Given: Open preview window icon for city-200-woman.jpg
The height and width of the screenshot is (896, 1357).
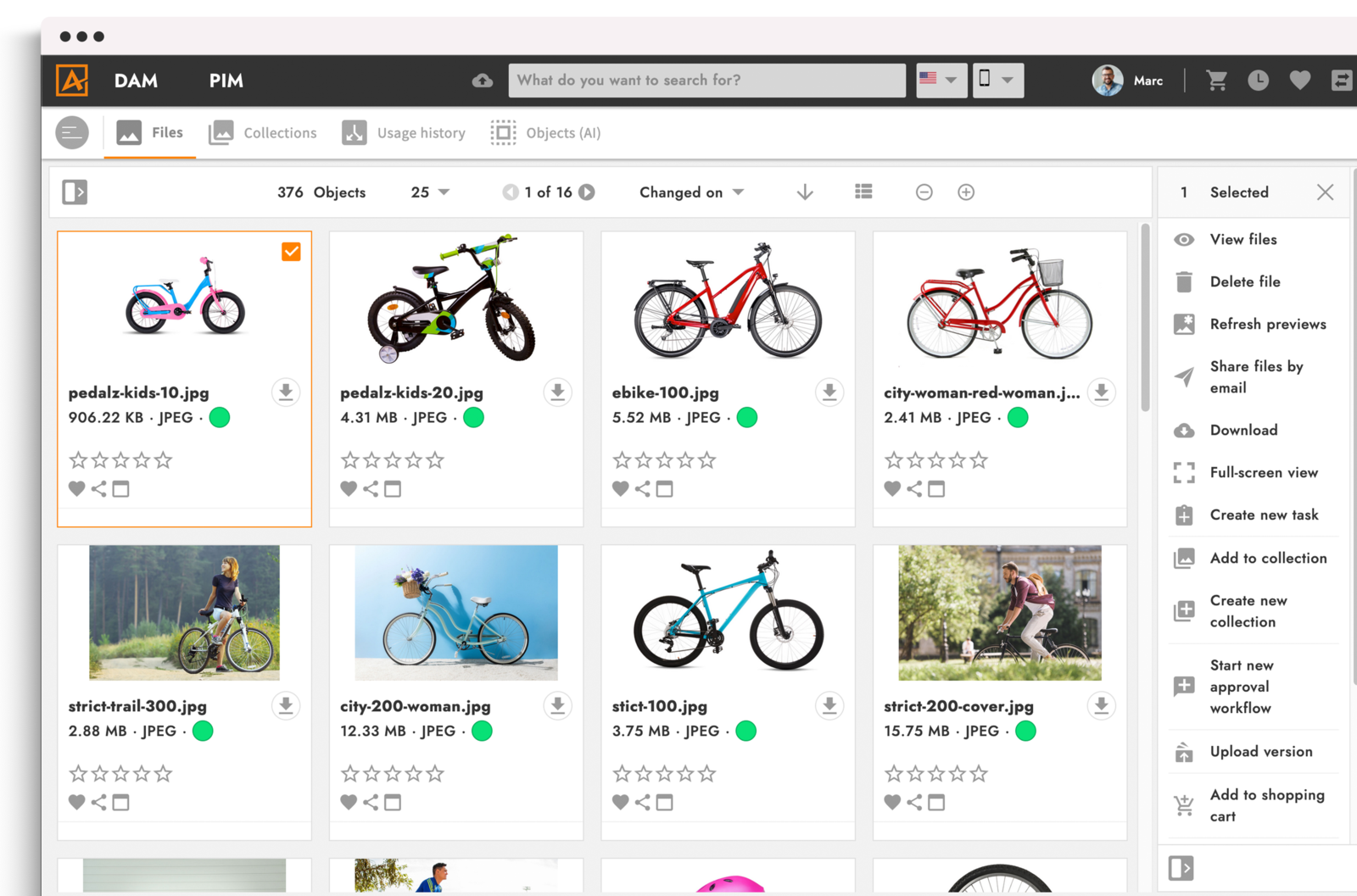Looking at the screenshot, I should point(393,803).
